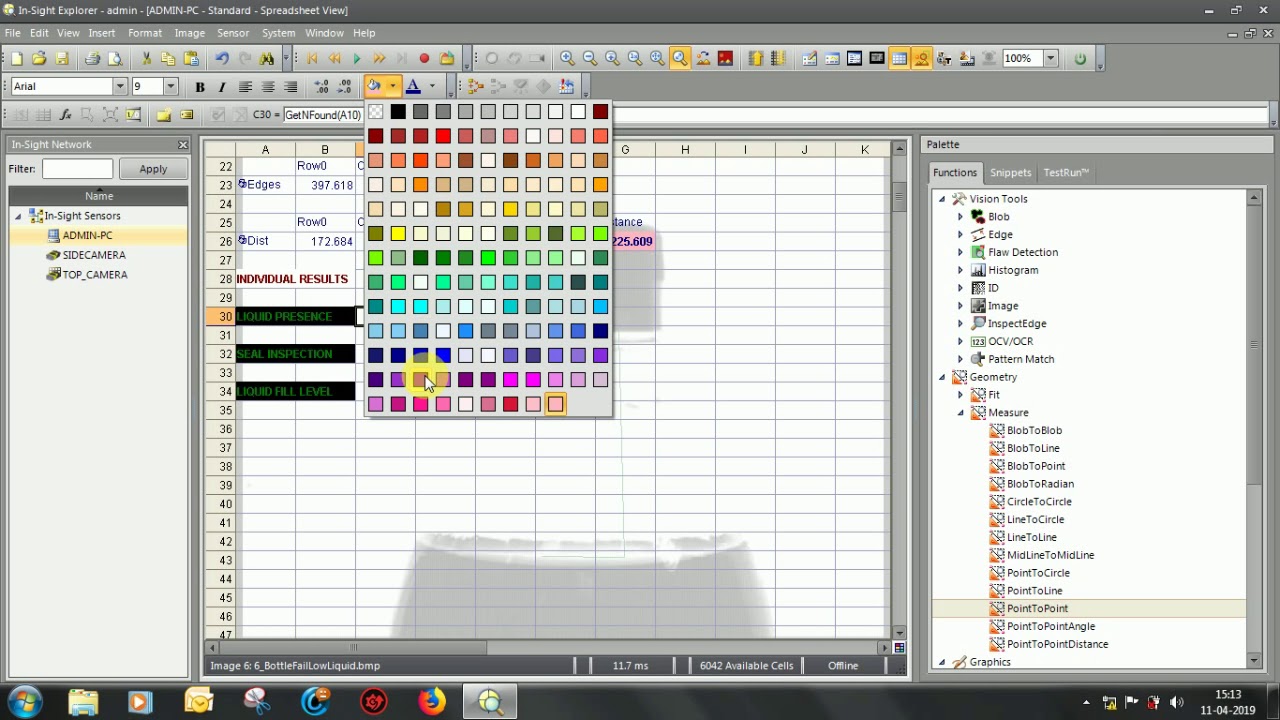Open the Format menu
Viewport: 1280px width, 720px height.
click(x=145, y=33)
